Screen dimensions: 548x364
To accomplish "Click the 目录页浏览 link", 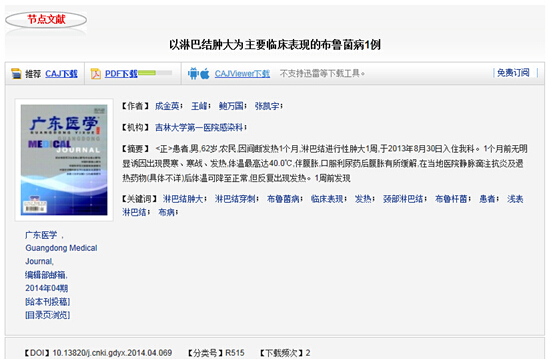I will (48, 315).
